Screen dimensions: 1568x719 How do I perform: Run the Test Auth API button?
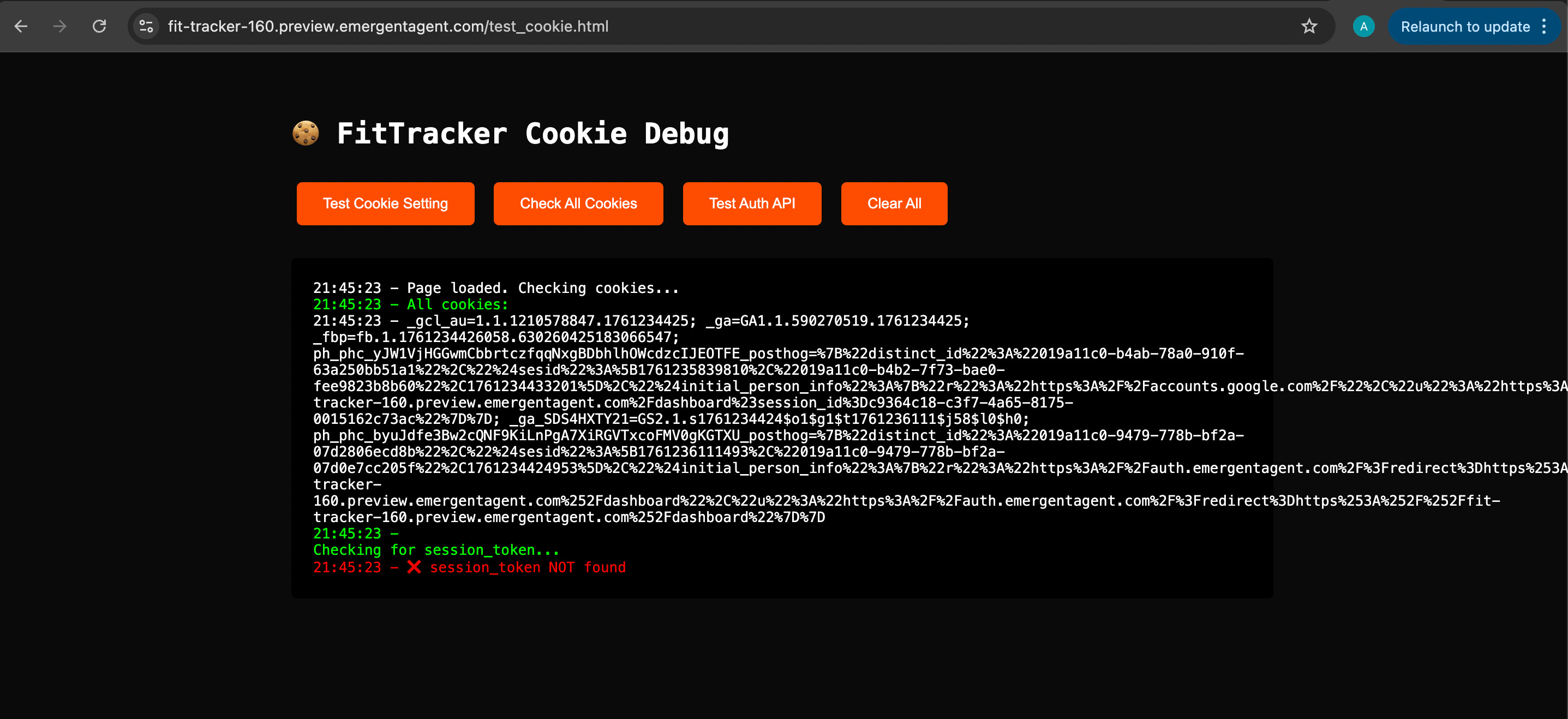pyautogui.click(x=752, y=203)
